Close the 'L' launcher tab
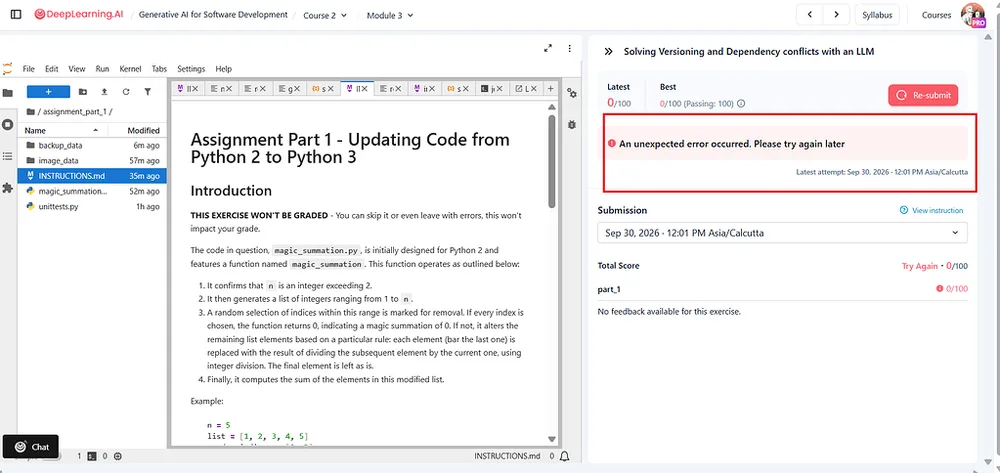 [x=533, y=89]
